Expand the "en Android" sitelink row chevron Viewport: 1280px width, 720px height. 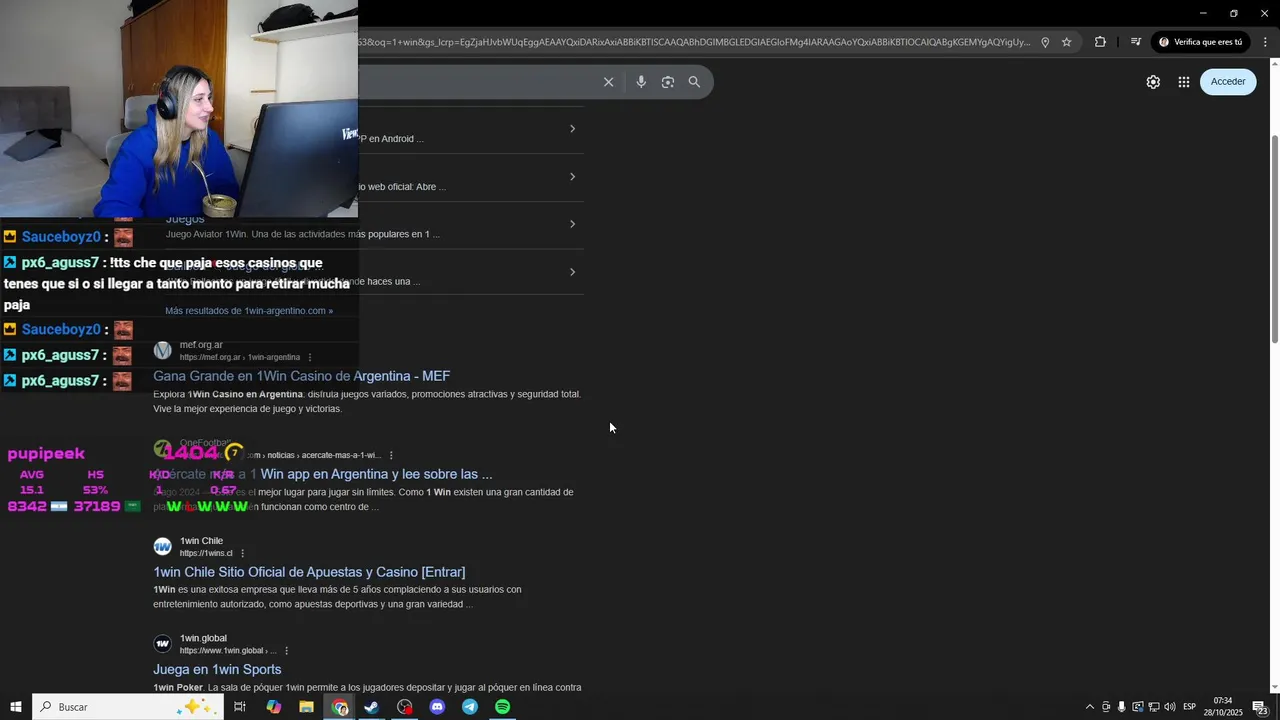(572, 129)
